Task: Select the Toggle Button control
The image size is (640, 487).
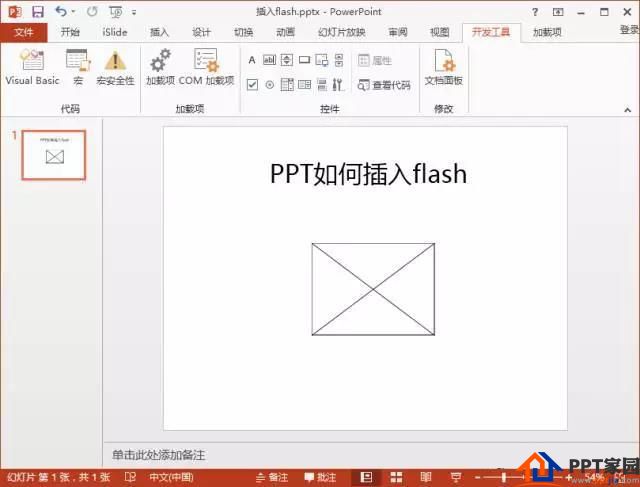Action: coord(322,85)
